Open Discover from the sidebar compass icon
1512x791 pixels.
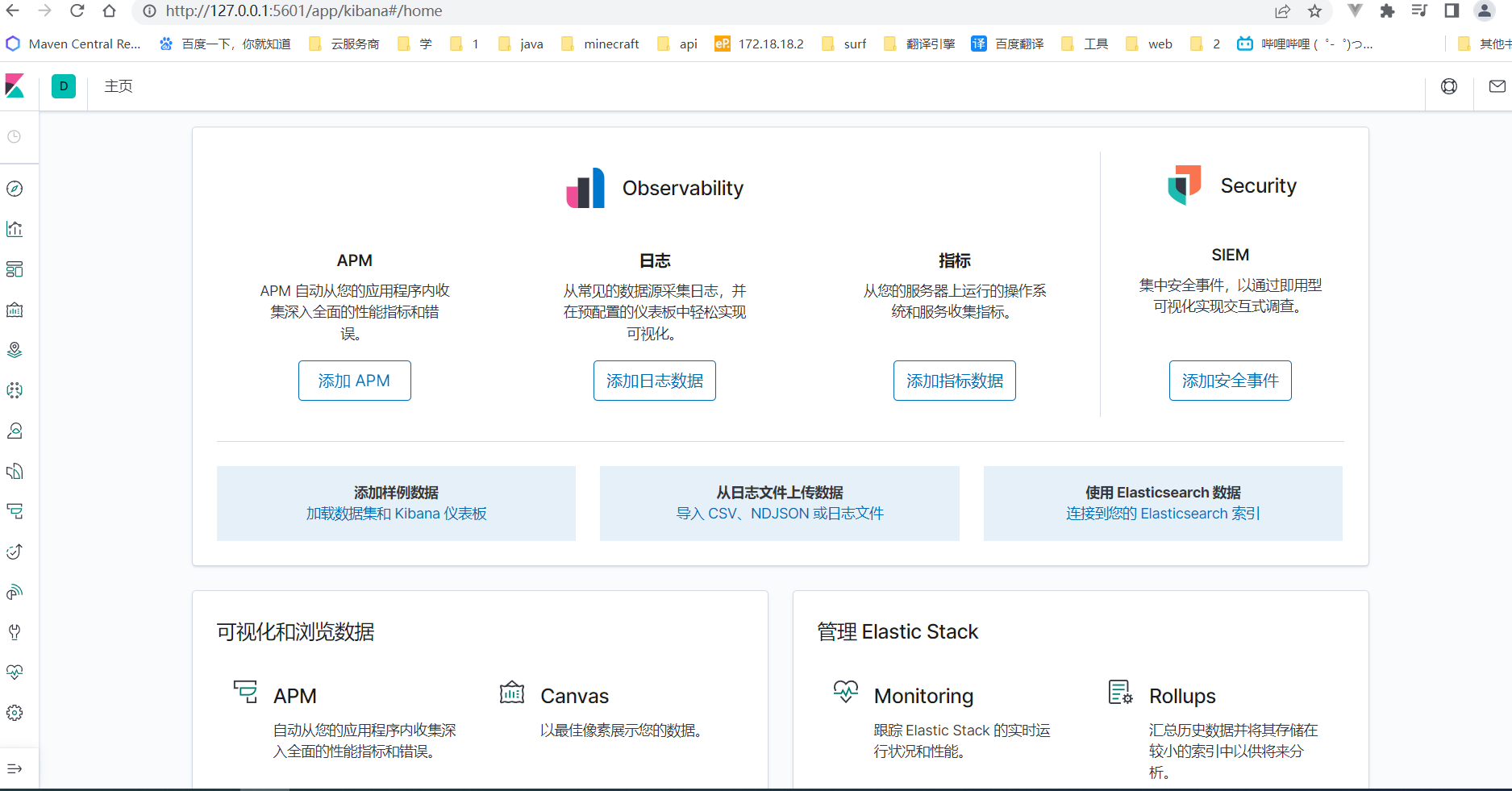click(x=15, y=189)
